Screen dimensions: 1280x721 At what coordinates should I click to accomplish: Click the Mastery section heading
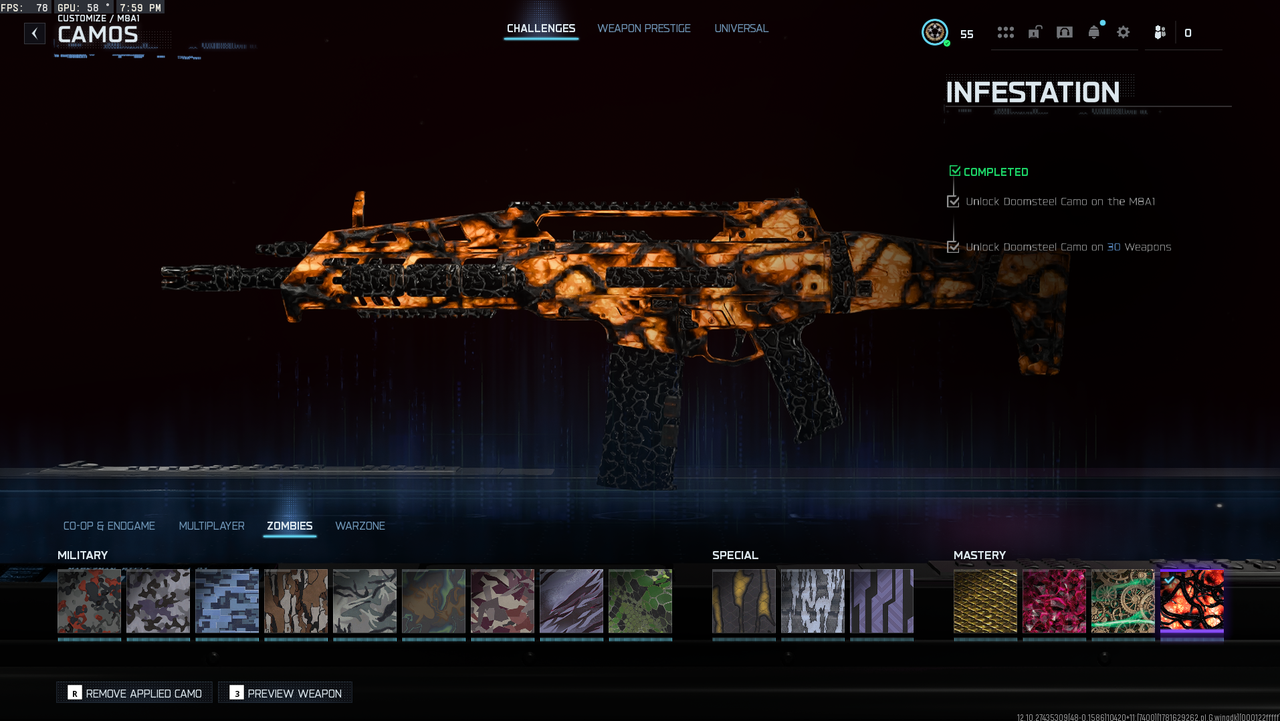pos(980,555)
